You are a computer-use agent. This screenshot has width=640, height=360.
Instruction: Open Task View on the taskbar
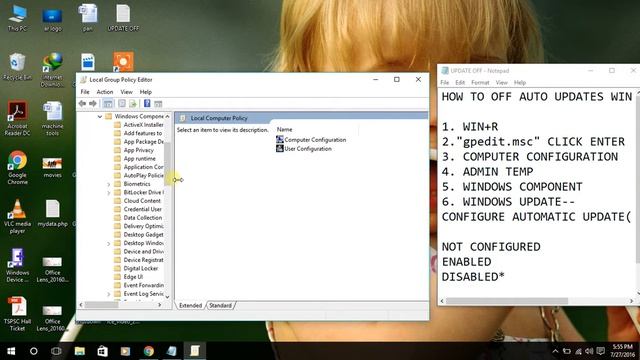(56, 351)
